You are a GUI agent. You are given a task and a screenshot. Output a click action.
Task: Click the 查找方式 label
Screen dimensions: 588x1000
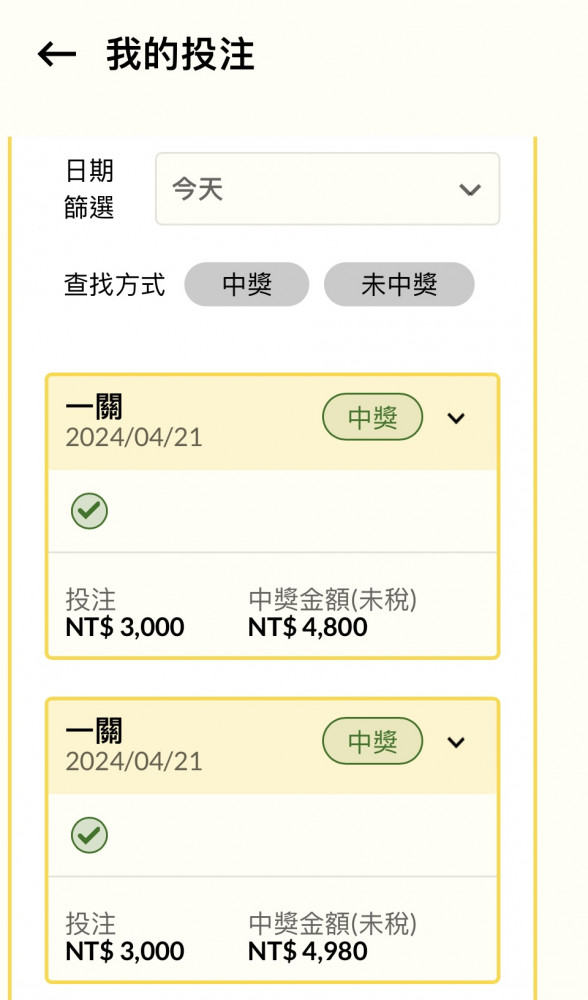(x=115, y=284)
